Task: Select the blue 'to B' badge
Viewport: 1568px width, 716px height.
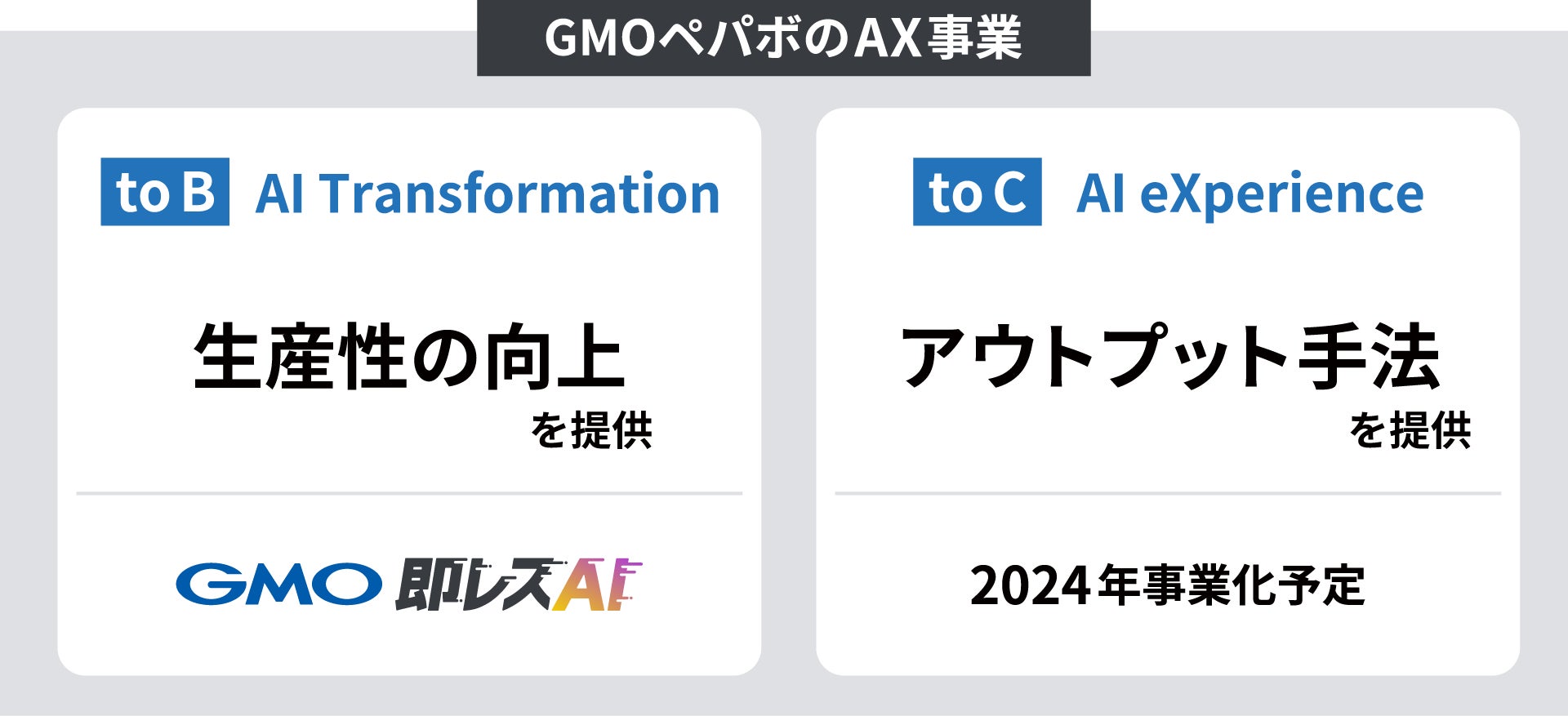Action: 165,193
